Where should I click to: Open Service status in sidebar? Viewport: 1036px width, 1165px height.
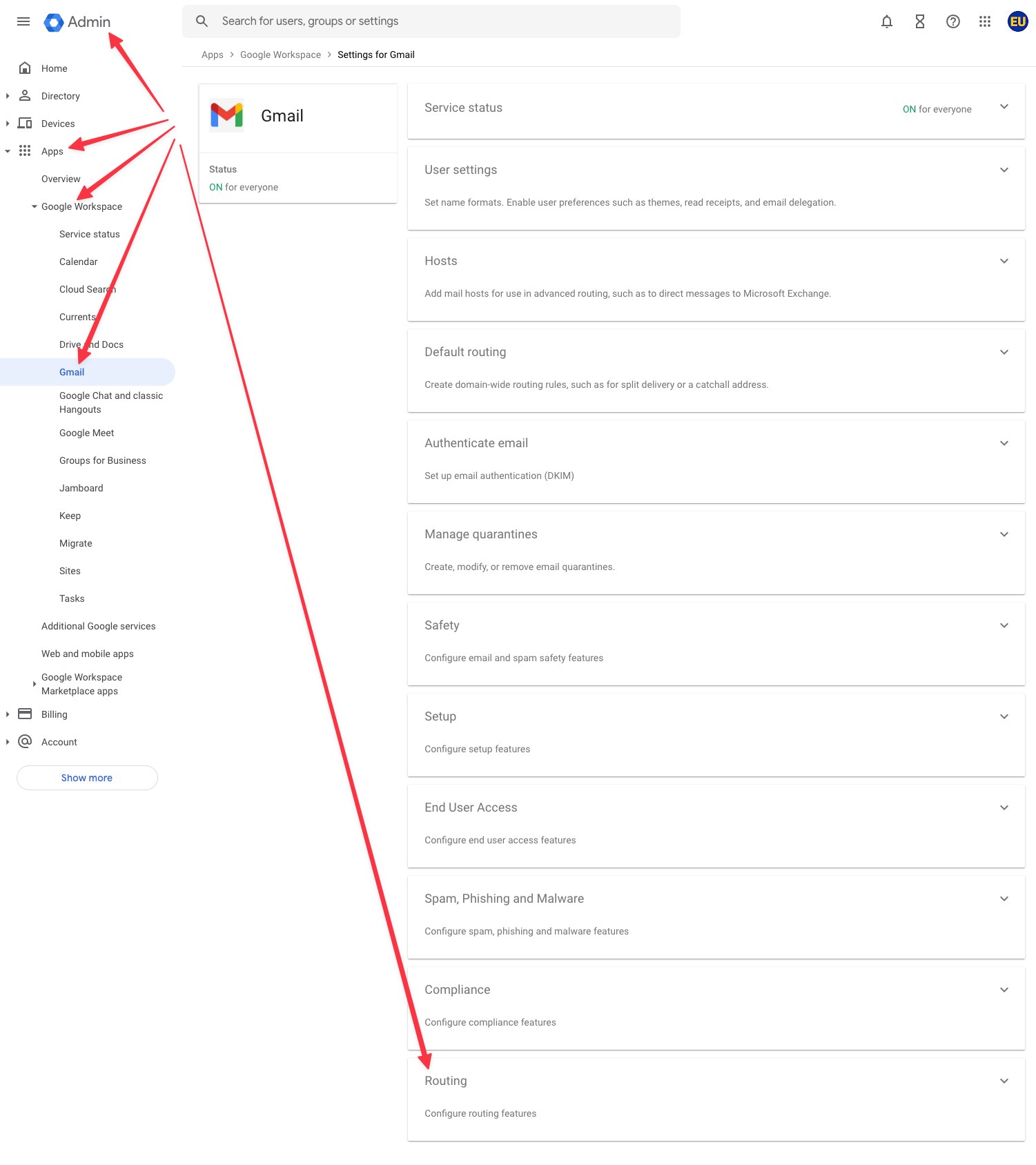[90, 234]
